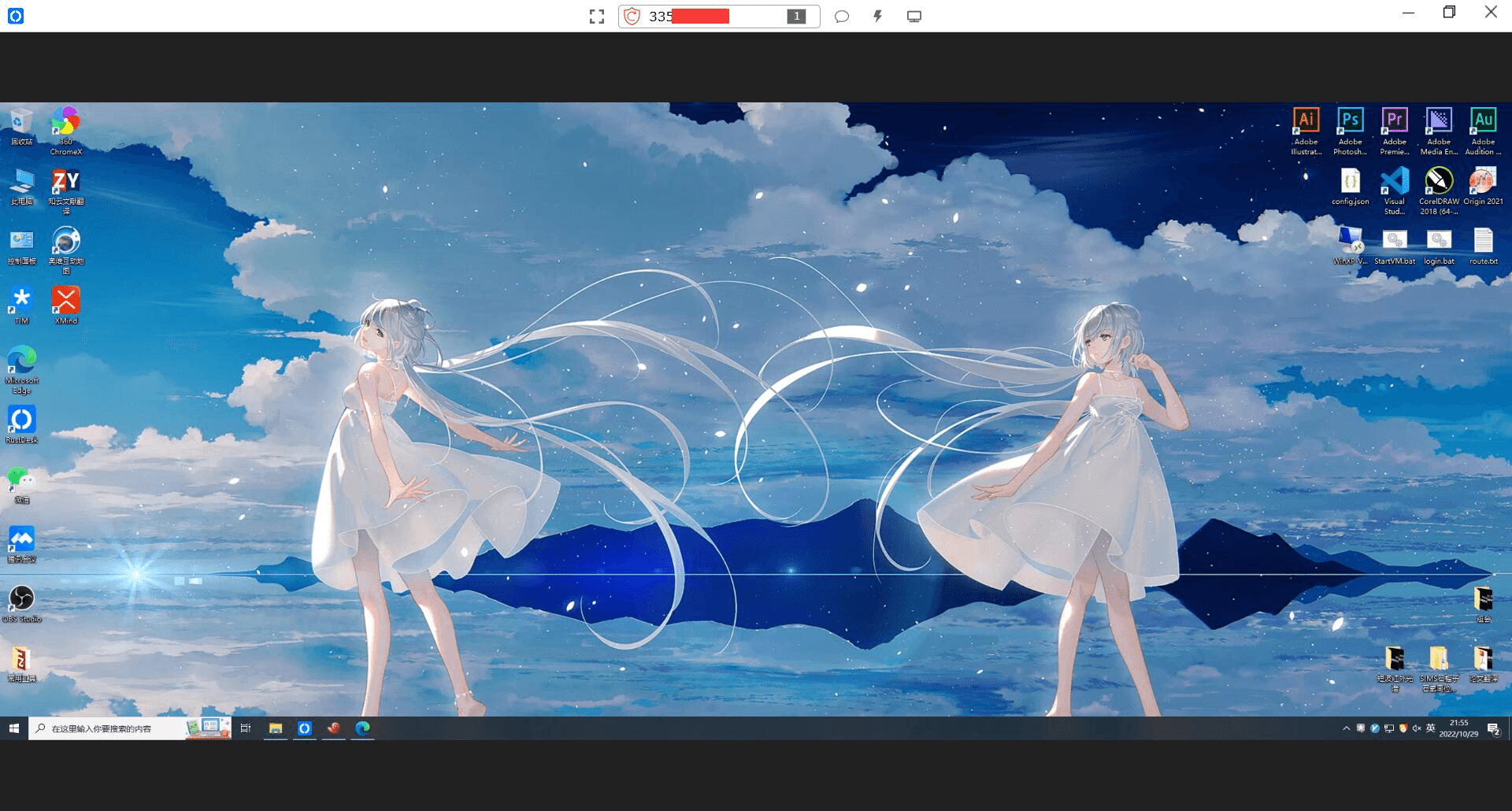
Task: Open the remote notification center icon
Action: point(1493,729)
